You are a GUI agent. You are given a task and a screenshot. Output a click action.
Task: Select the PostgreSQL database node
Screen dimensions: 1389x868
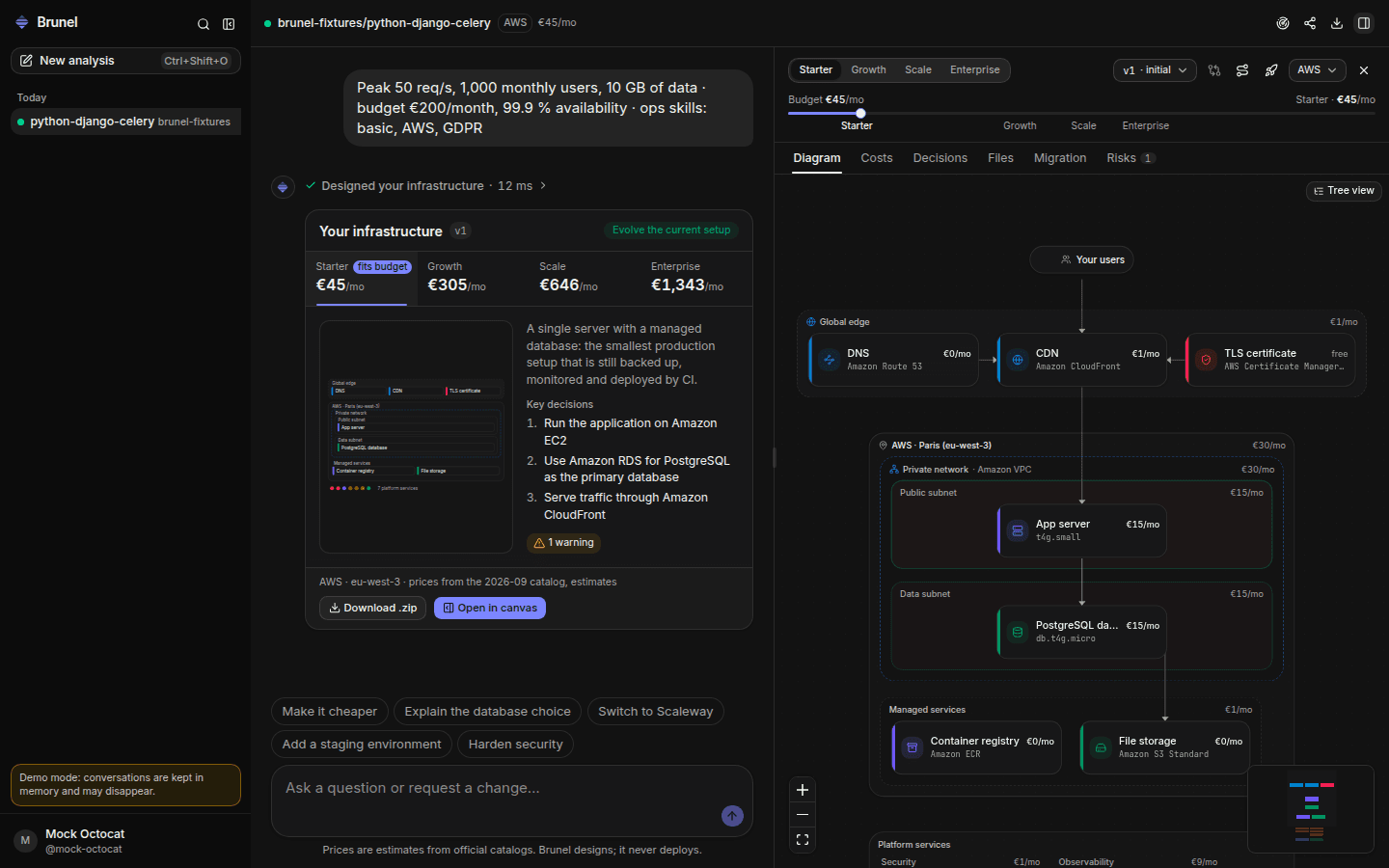click(x=1082, y=632)
